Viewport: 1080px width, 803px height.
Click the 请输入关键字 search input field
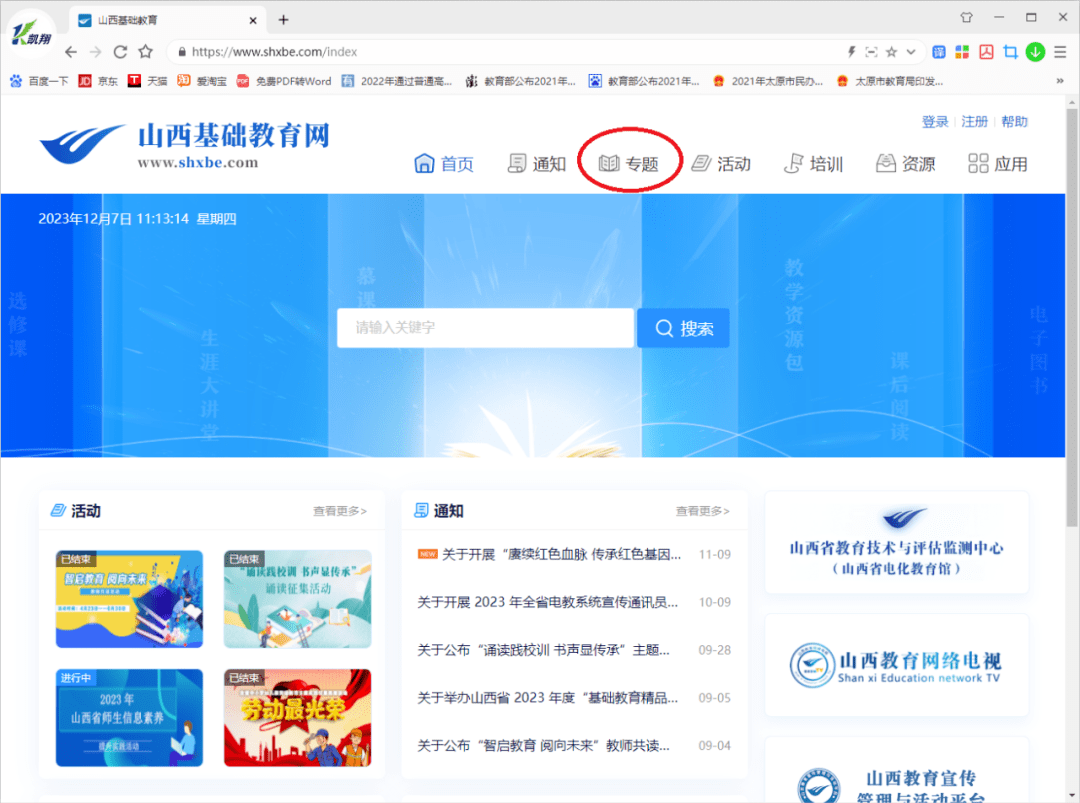[485, 327]
